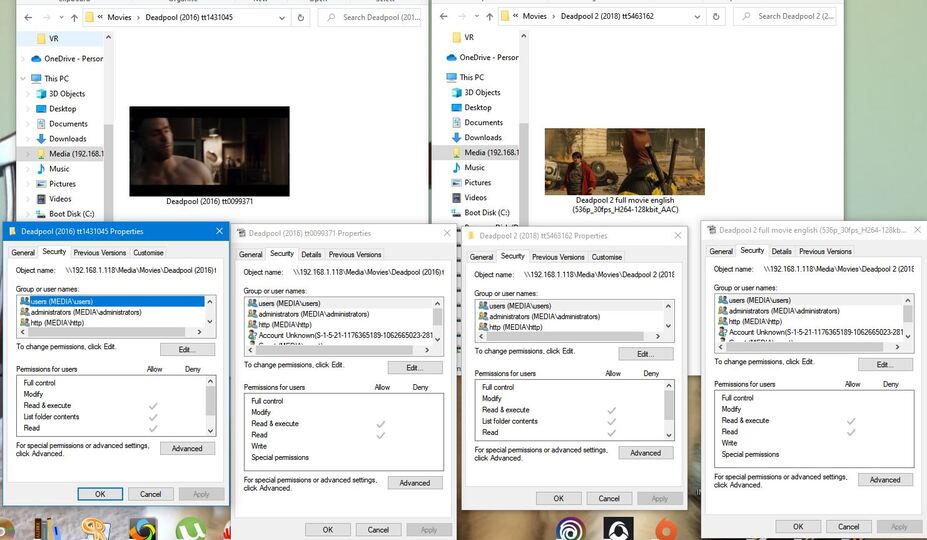Viewport: 927px width, 540px height.
Task: Collapse This PC in the left Explorer tree
Action: (22, 78)
